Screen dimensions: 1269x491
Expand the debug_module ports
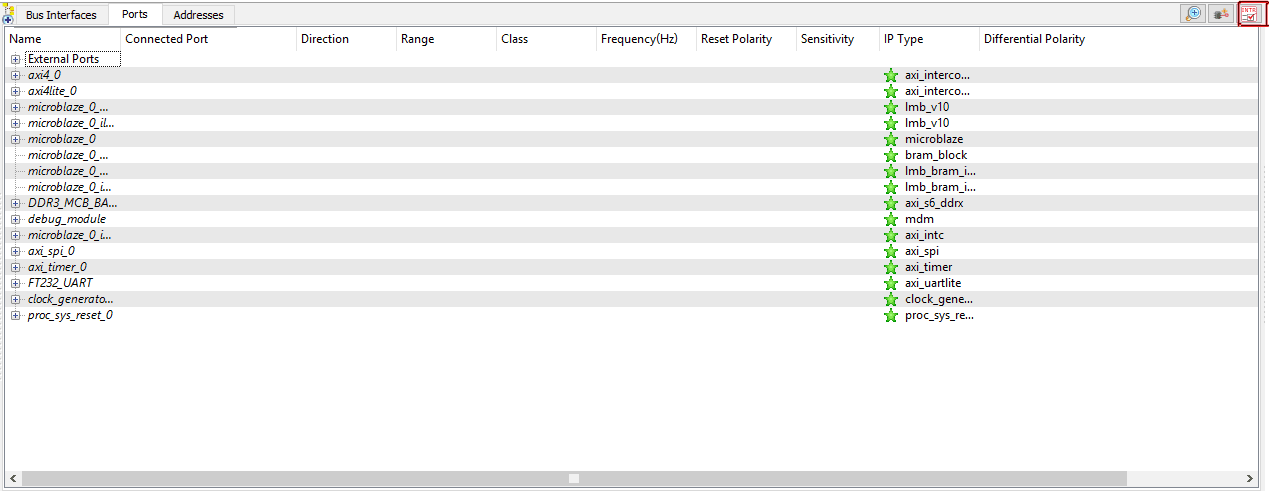[15, 219]
